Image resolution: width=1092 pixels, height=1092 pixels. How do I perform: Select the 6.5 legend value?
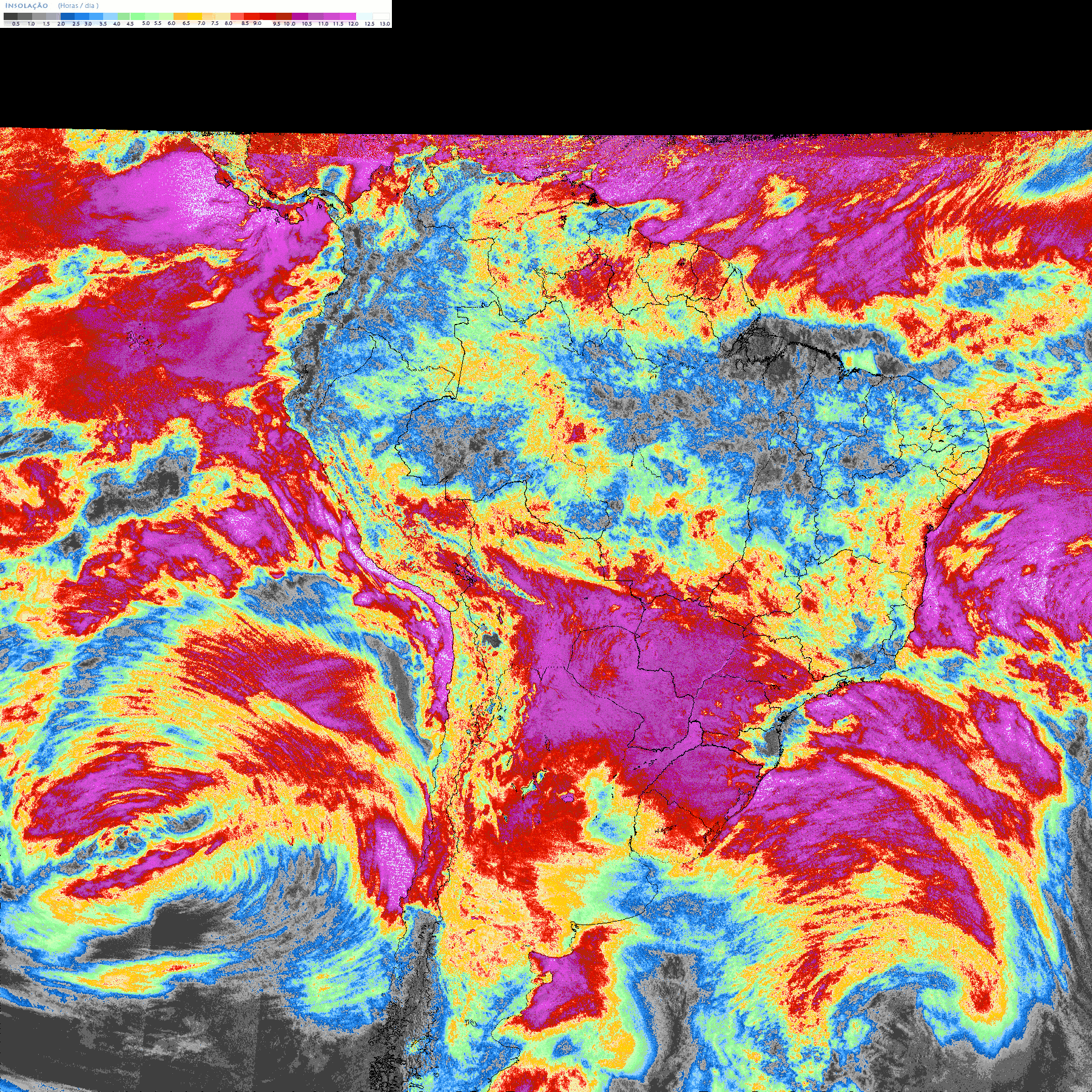click(186, 23)
